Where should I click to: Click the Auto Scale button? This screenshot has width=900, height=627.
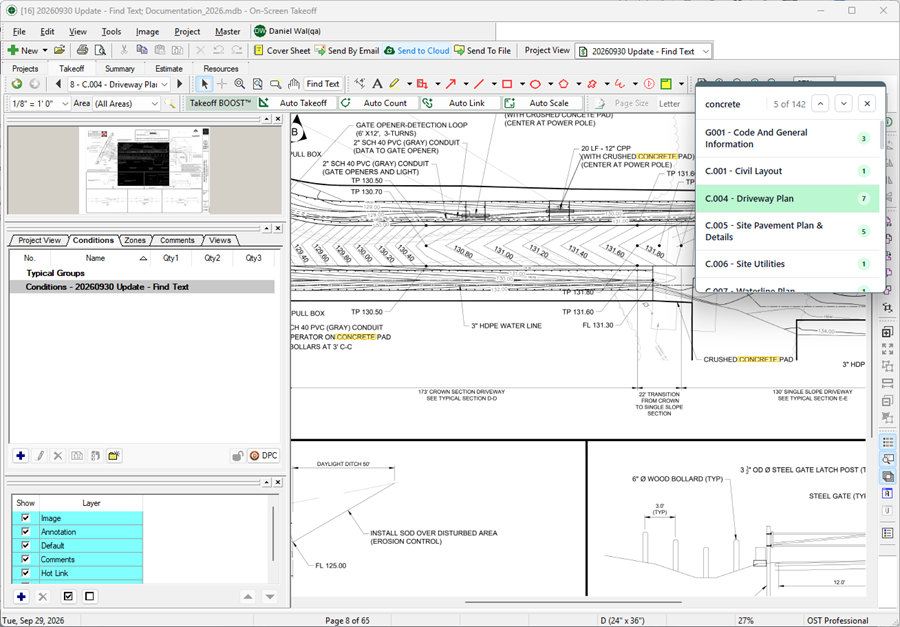542,103
